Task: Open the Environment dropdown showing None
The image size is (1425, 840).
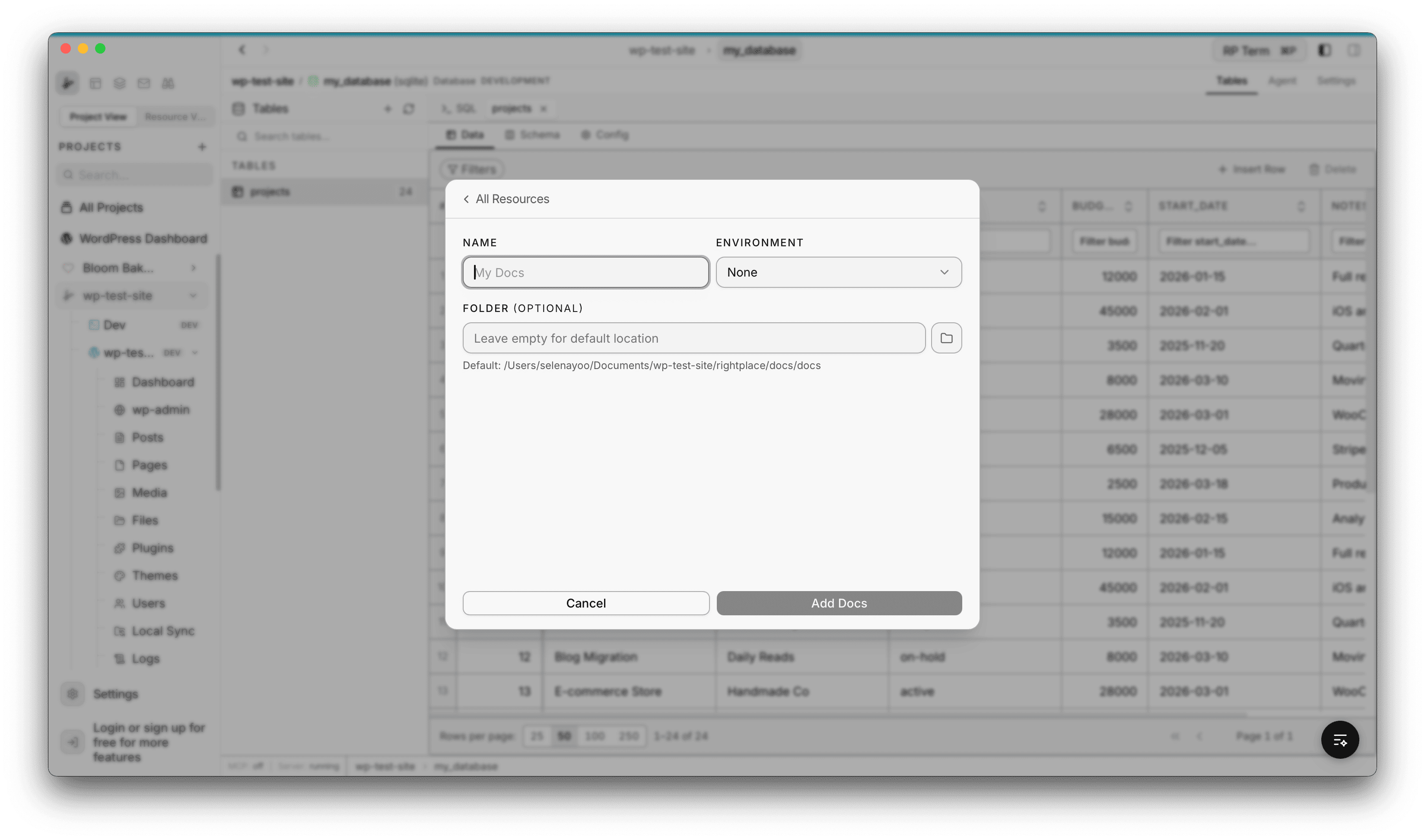Action: pos(838,272)
